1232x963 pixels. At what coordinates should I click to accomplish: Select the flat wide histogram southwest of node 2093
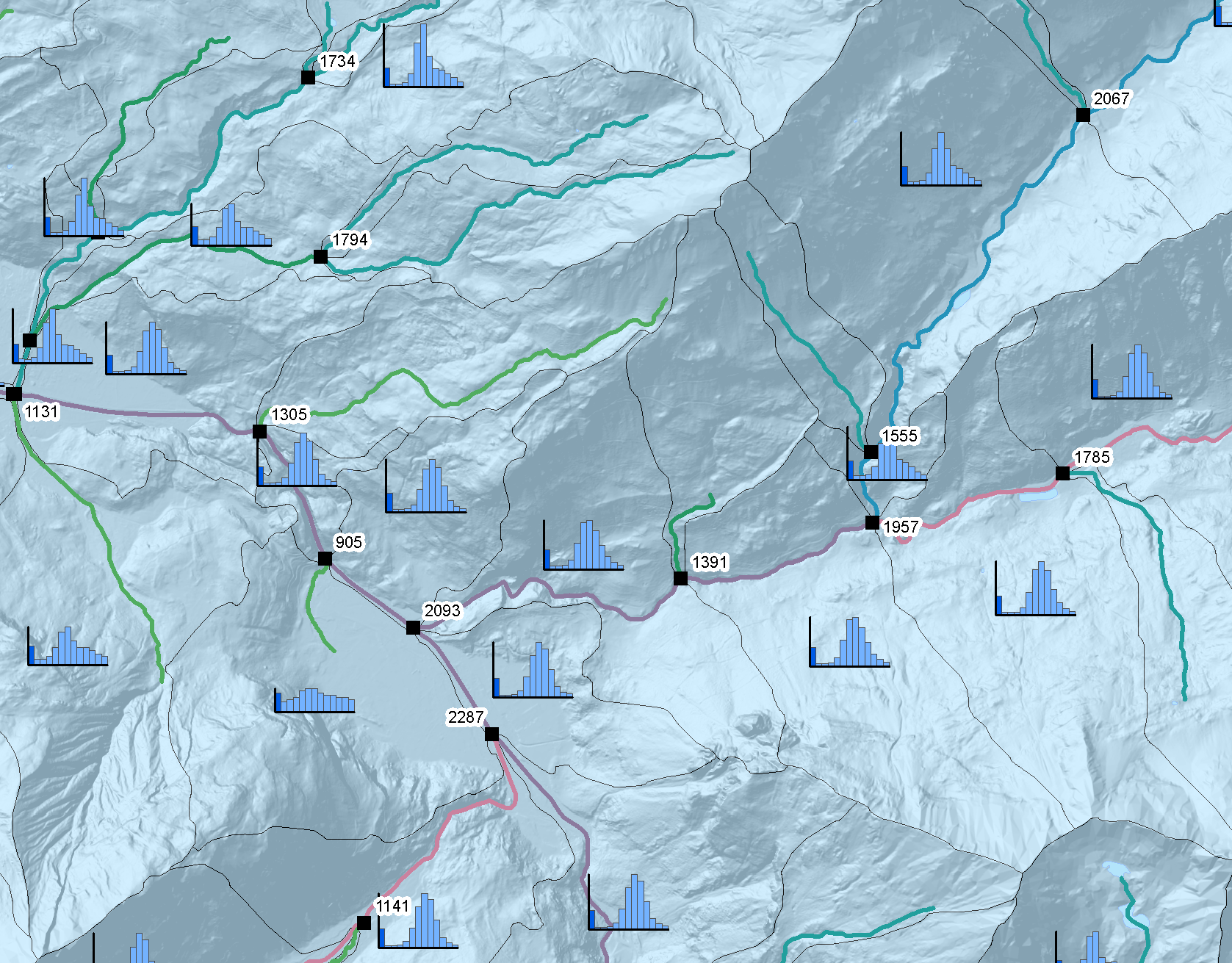point(314,700)
